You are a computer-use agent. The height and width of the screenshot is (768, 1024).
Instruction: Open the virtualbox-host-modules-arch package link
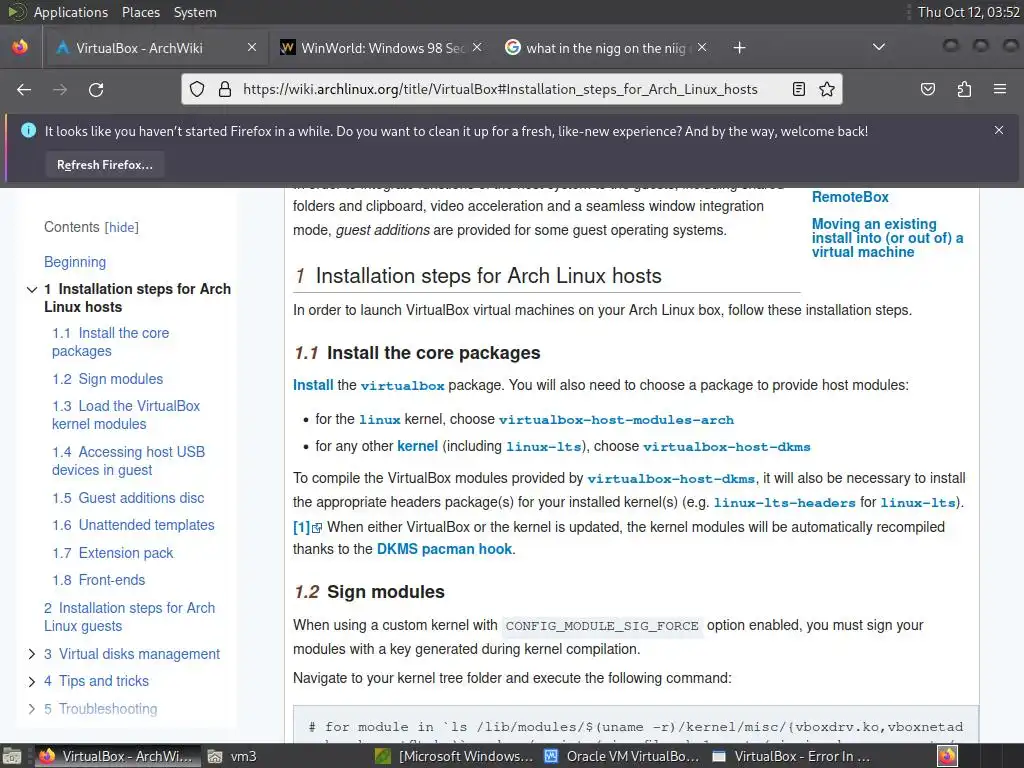[x=616, y=420]
